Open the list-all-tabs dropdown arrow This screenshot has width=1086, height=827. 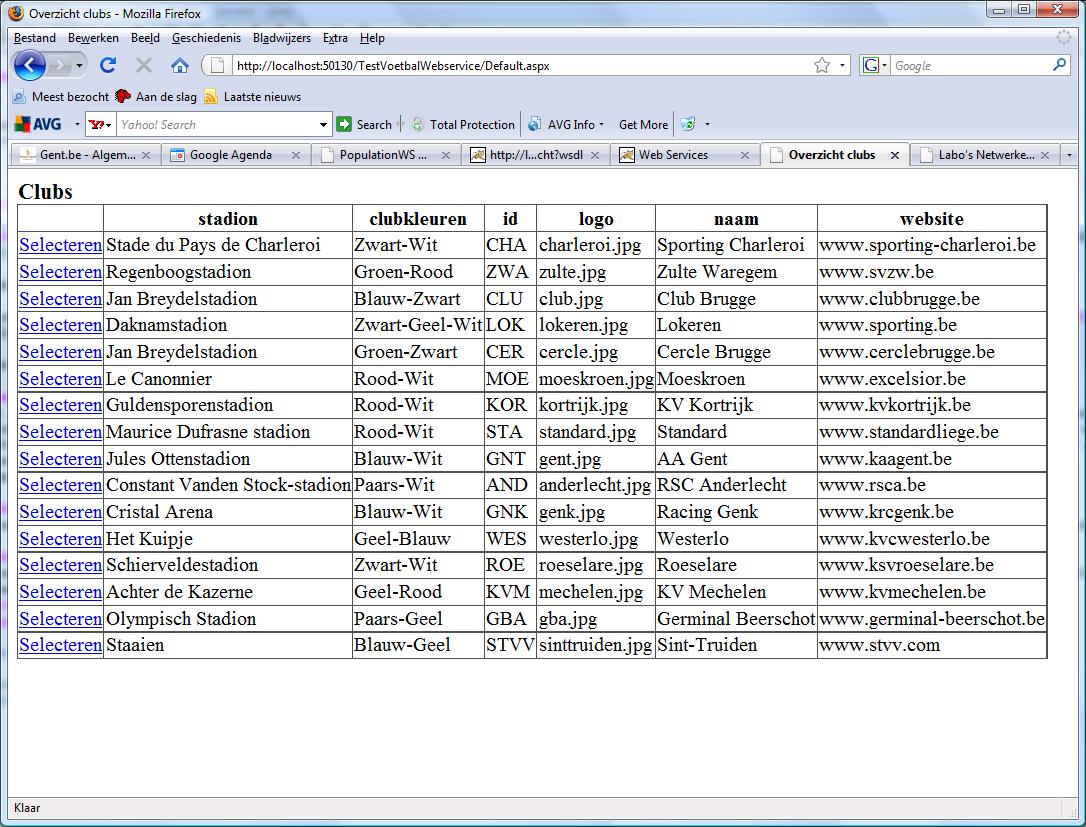[1069, 156]
